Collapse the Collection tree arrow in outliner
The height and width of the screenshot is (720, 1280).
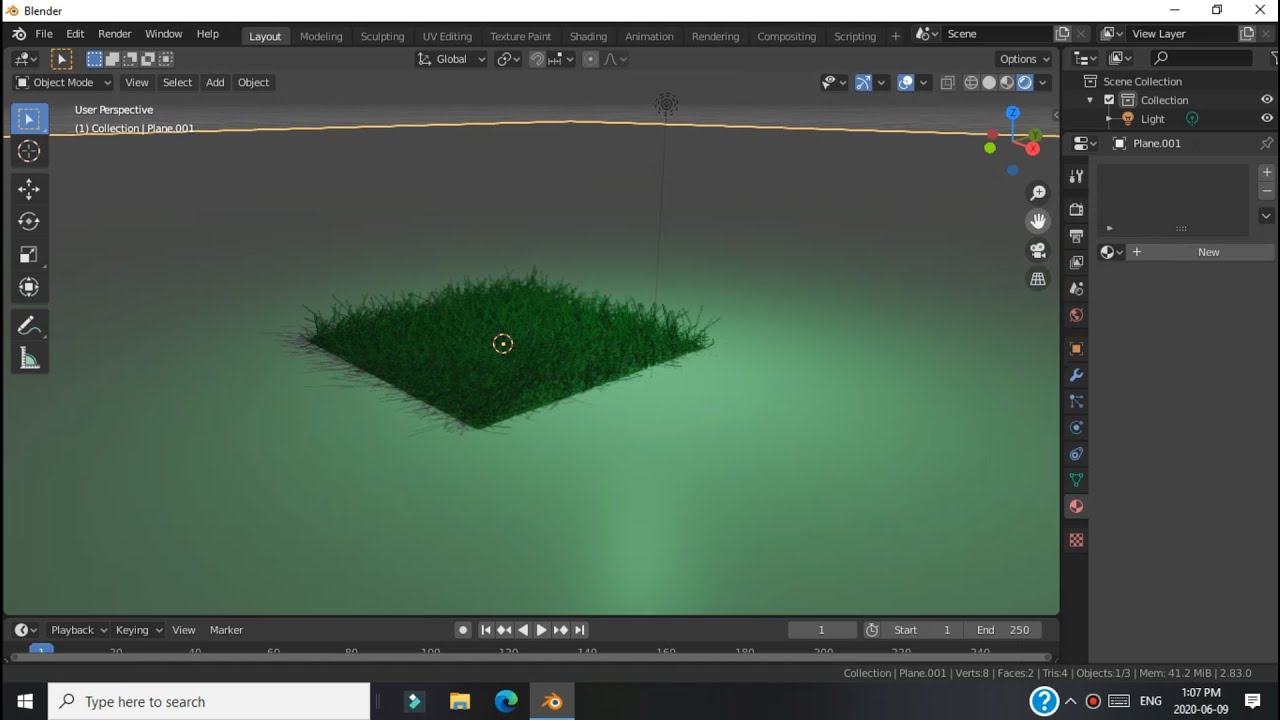pyautogui.click(x=1090, y=100)
